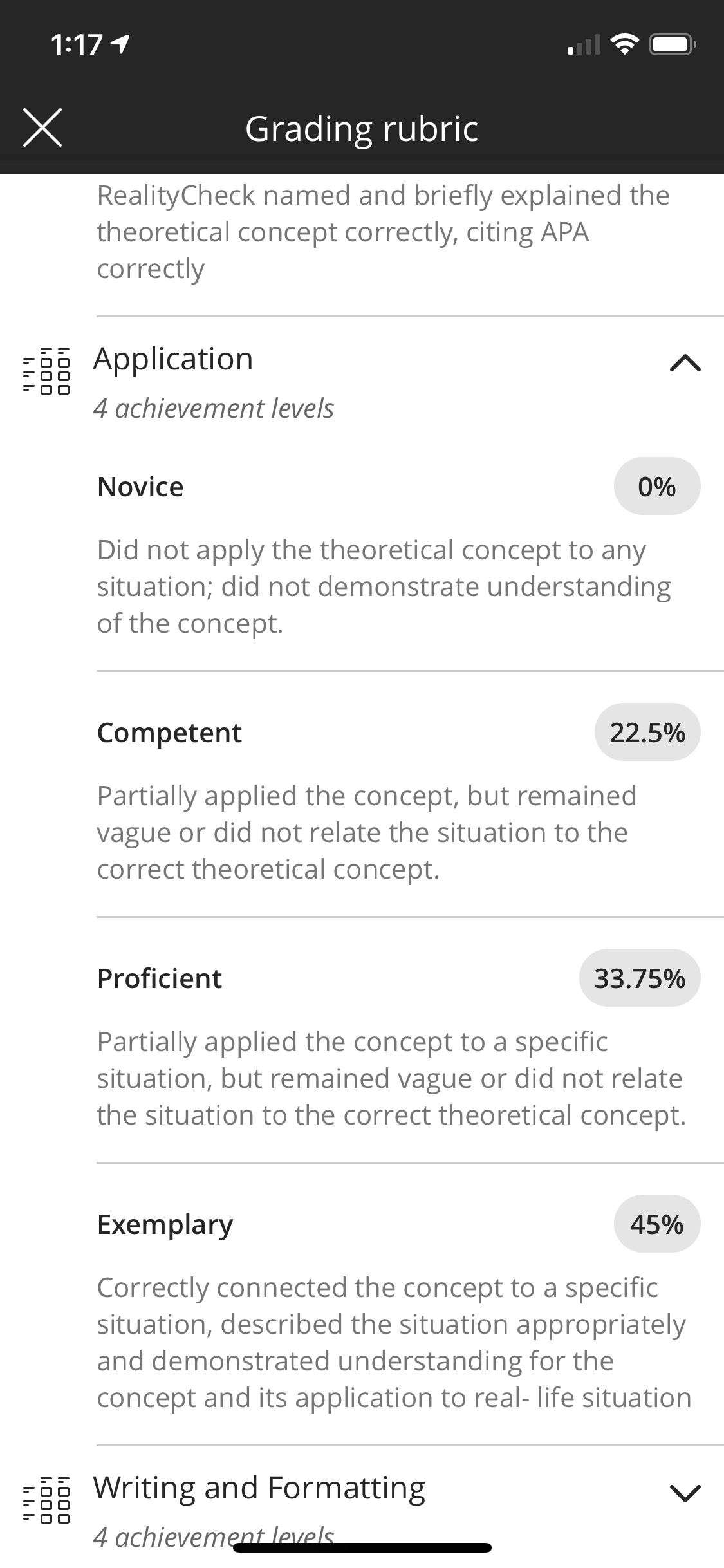The height and width of the screenshot is (1568, 724).
Task: Close the Grading rubric screen
Action: coord(42,127)
